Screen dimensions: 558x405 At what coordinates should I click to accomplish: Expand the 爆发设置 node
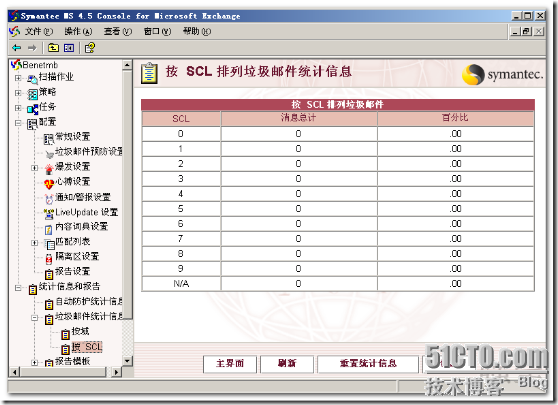(35, 168)
